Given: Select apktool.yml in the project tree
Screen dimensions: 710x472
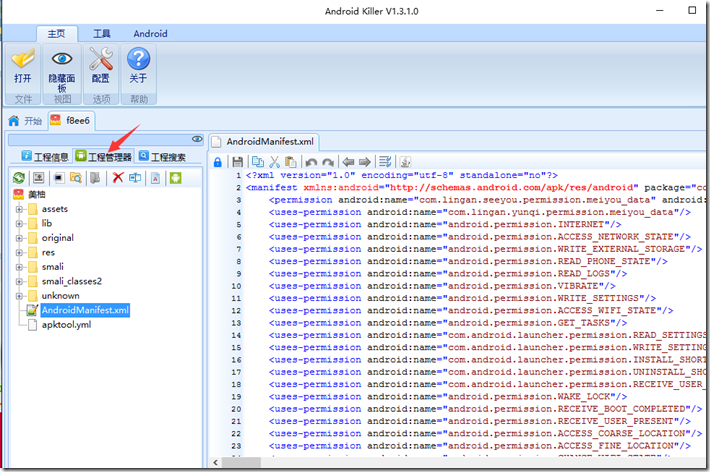Looking at the screenshot, I should tap(66, 325).
